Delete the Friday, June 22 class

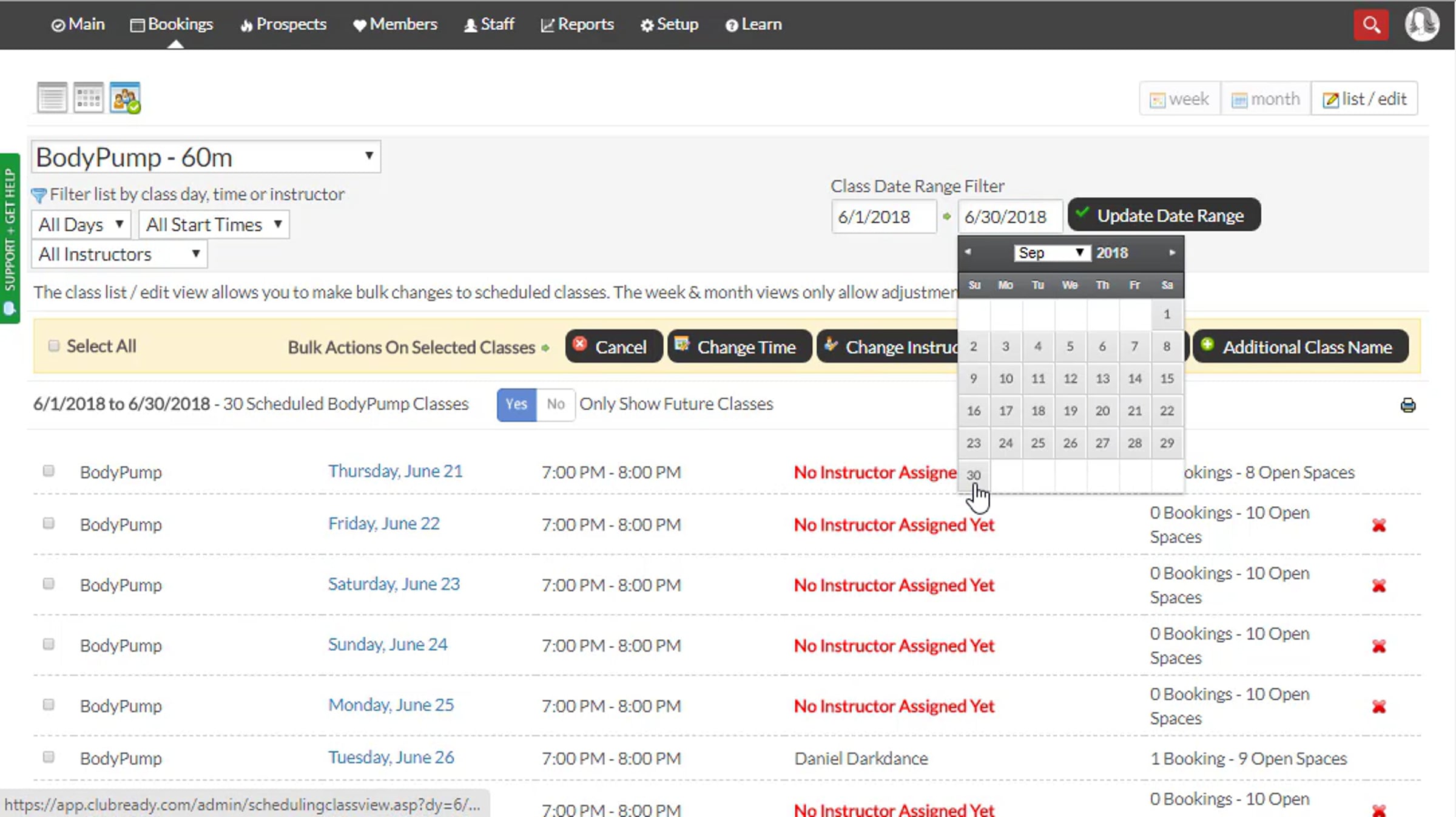click(1378, 525)
